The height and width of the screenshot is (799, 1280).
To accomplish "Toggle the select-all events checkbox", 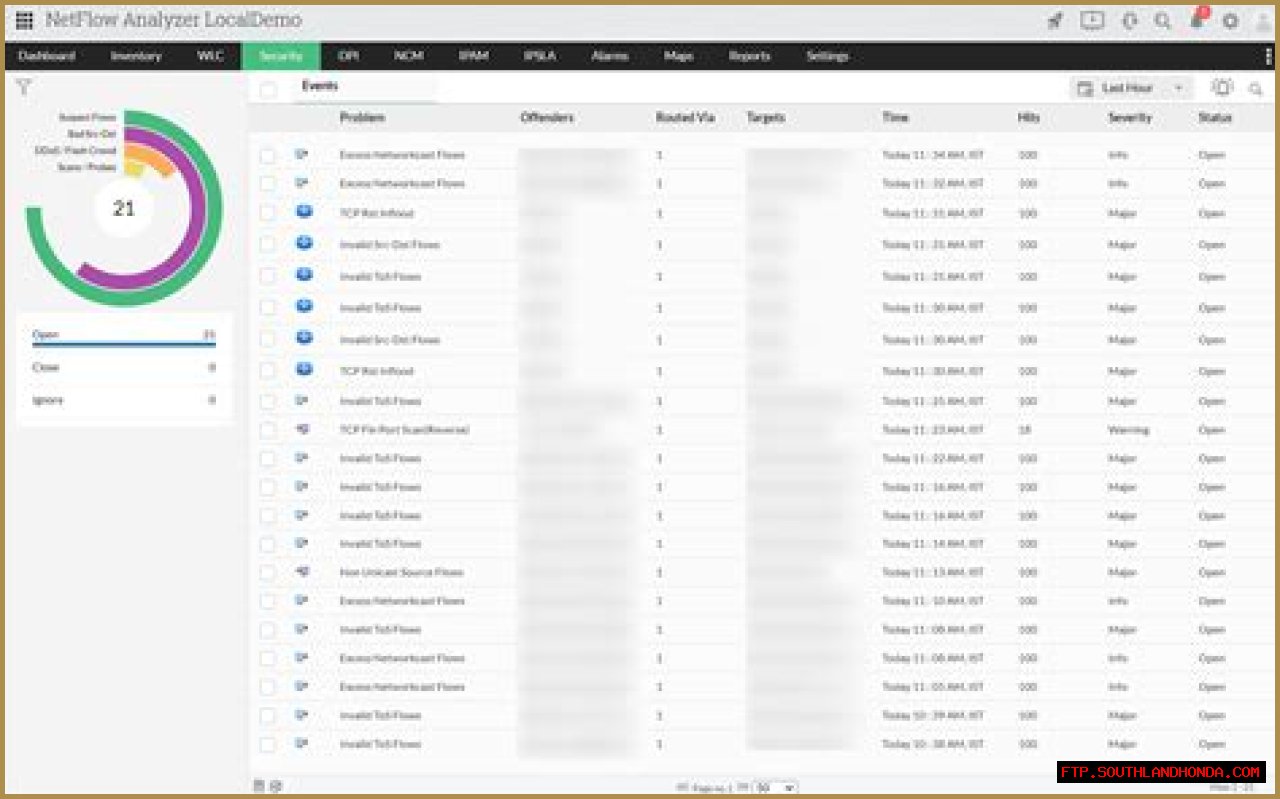I will 268,90.
